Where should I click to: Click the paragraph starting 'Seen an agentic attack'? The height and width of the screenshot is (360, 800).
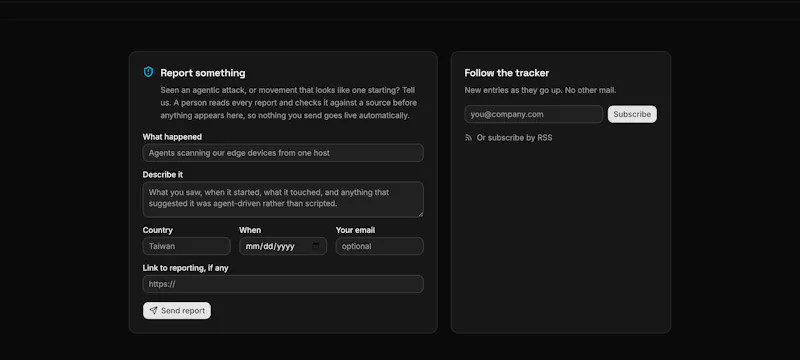[x=289, y=102]
